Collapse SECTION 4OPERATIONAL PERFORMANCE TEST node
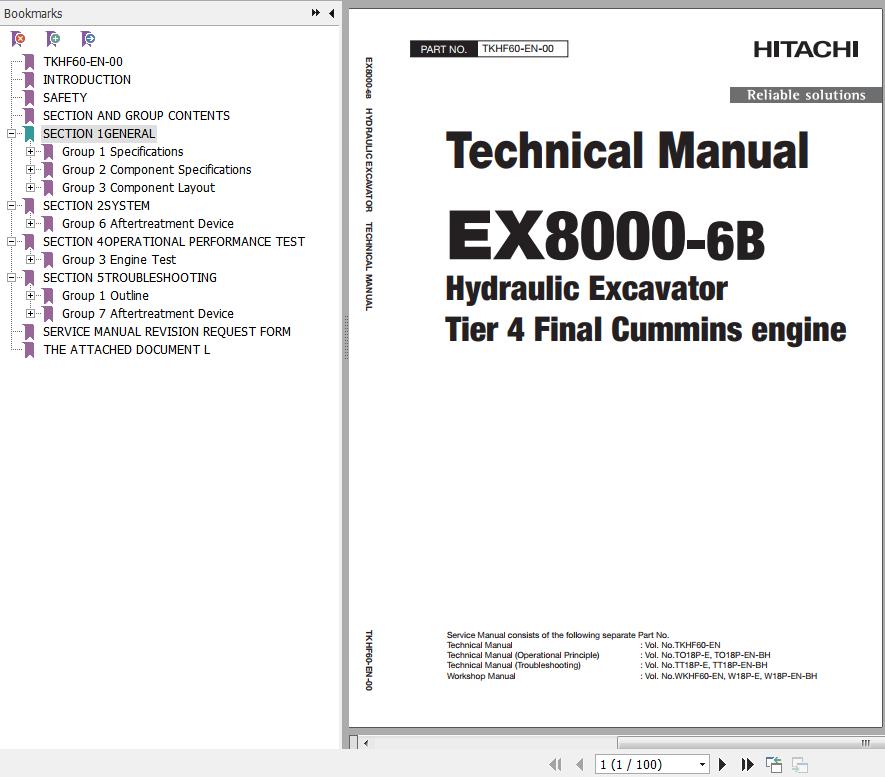Viewport: 885px width, 777px height. click(x=11, y=242)
